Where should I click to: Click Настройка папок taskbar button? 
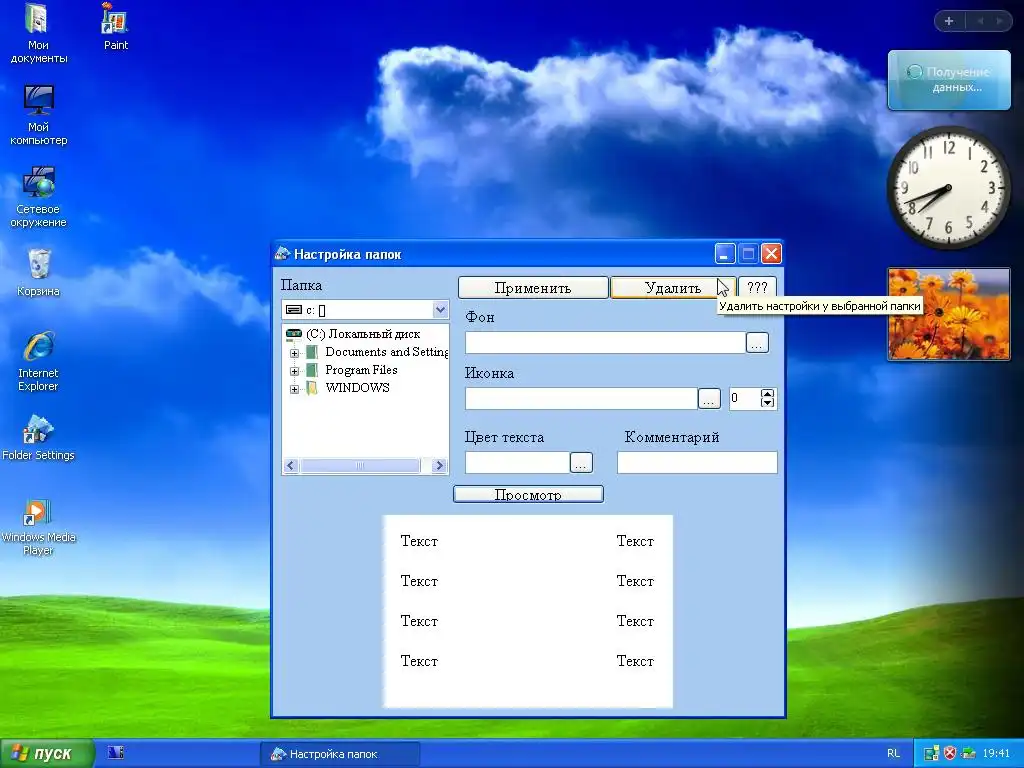point(340,754)
